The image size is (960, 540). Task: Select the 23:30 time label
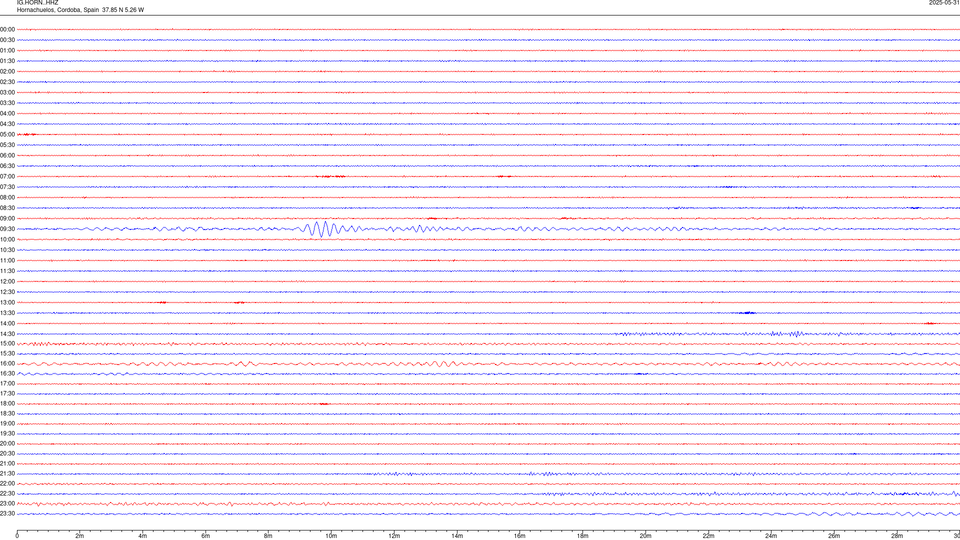(7, 514)
